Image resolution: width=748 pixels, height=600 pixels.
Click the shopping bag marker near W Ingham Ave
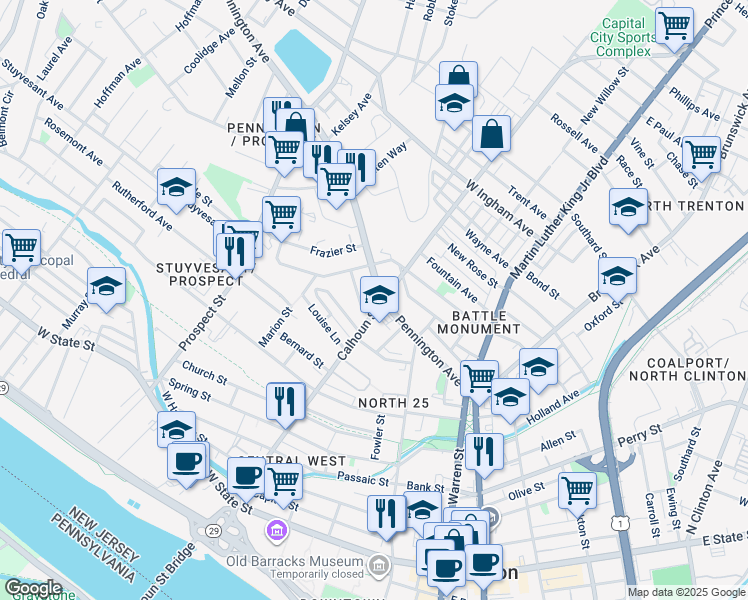click(x=491, y=136)
